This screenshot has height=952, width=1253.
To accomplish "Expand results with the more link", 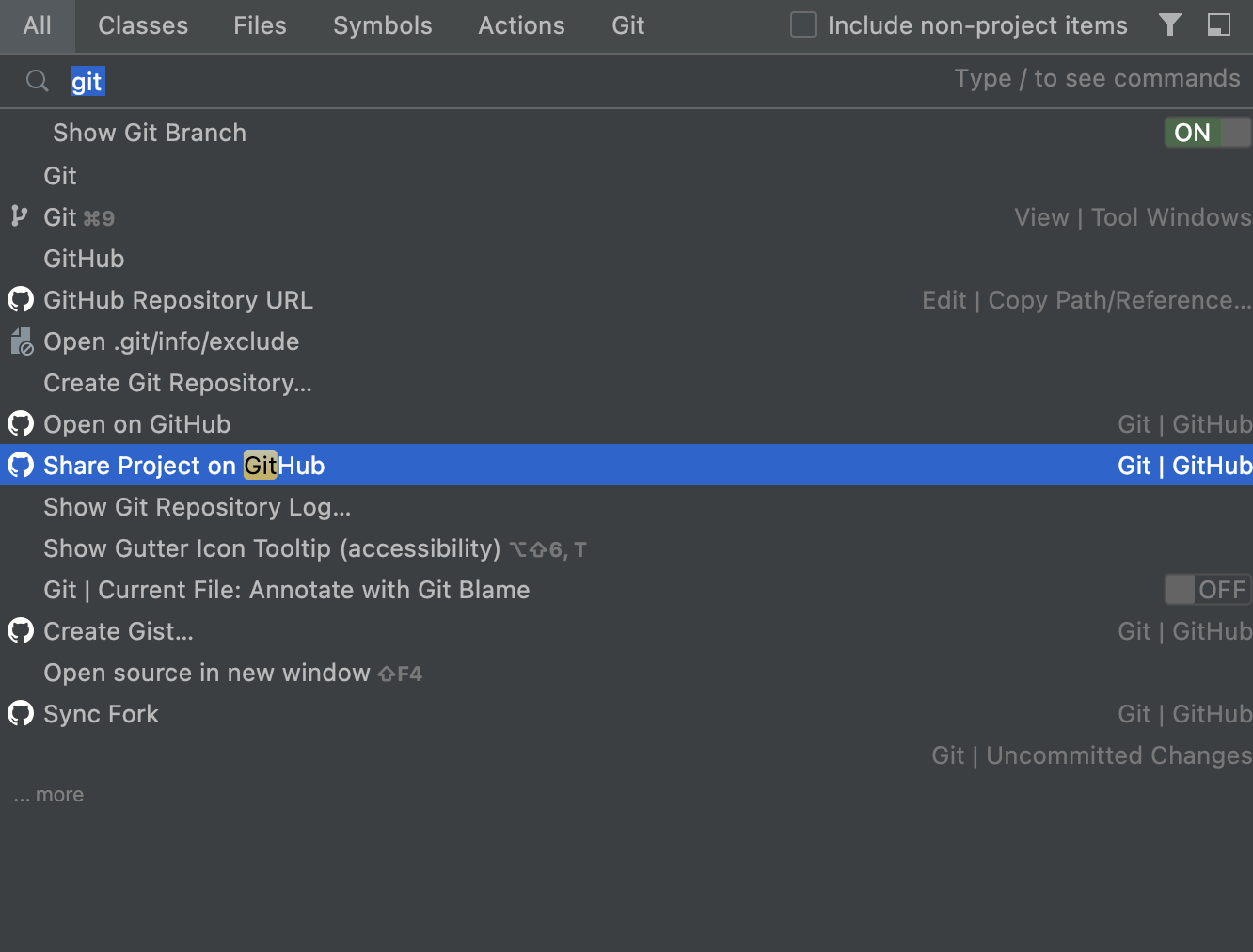I will (49, 795).
